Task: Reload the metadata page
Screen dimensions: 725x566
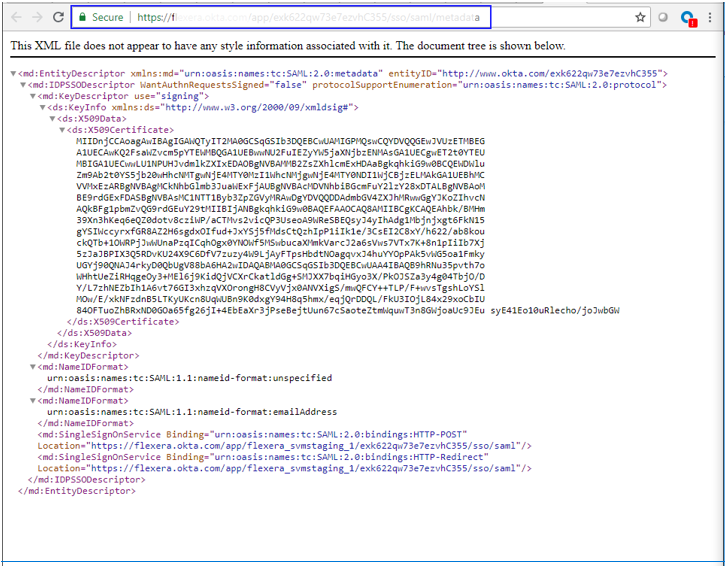Action: coord(59,17)
